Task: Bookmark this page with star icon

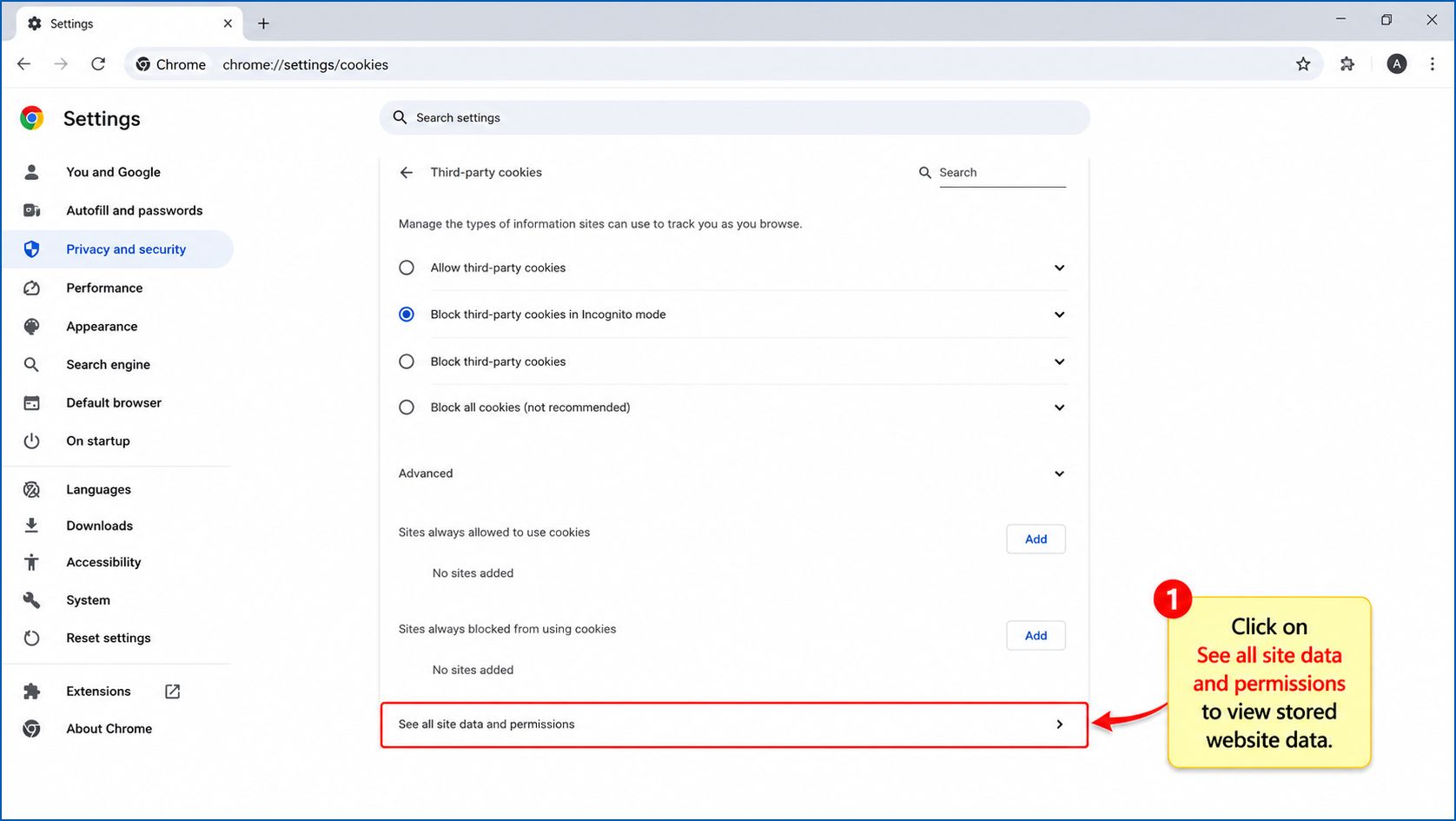Action: [x=1303, y=64]
